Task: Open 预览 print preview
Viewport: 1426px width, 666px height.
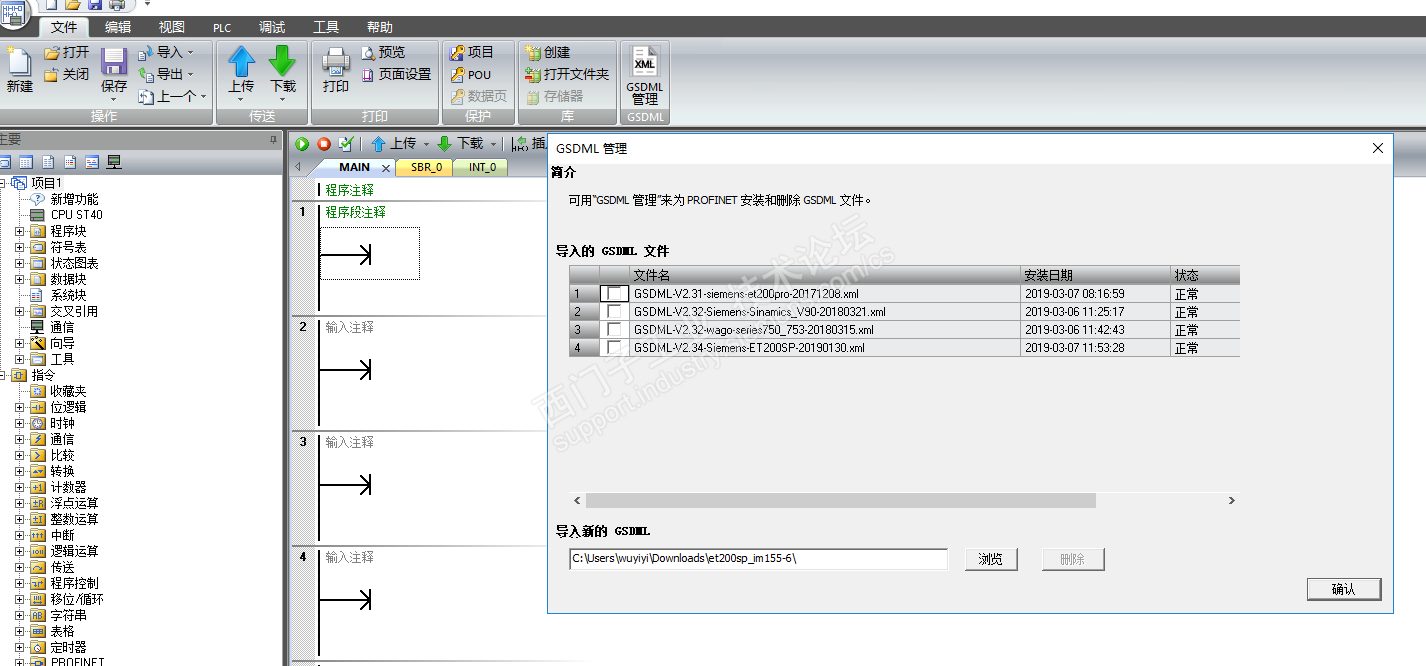Action: coord(383,52)
